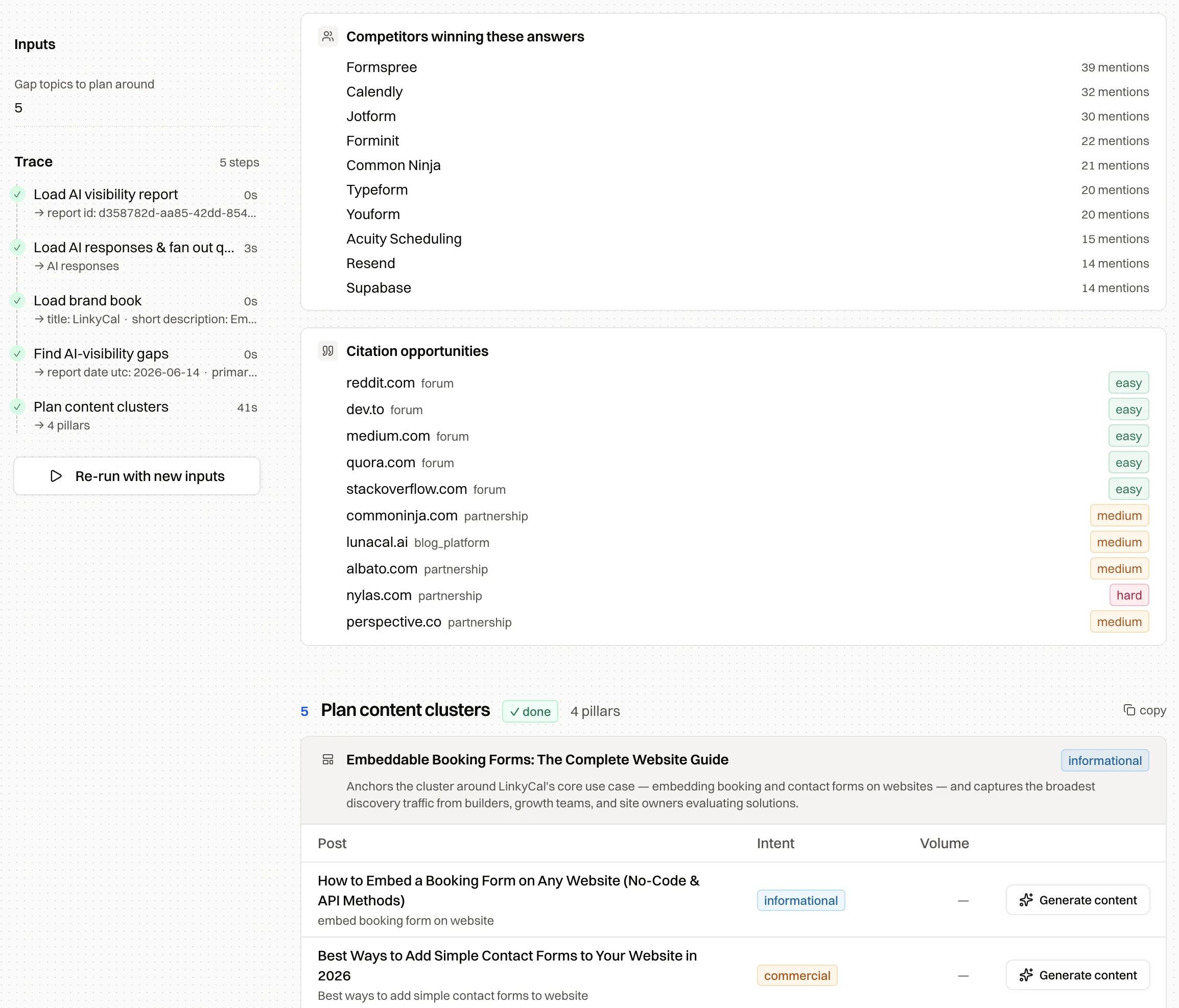Click sparkle icon on Best Ways row

coord(1026,975)
